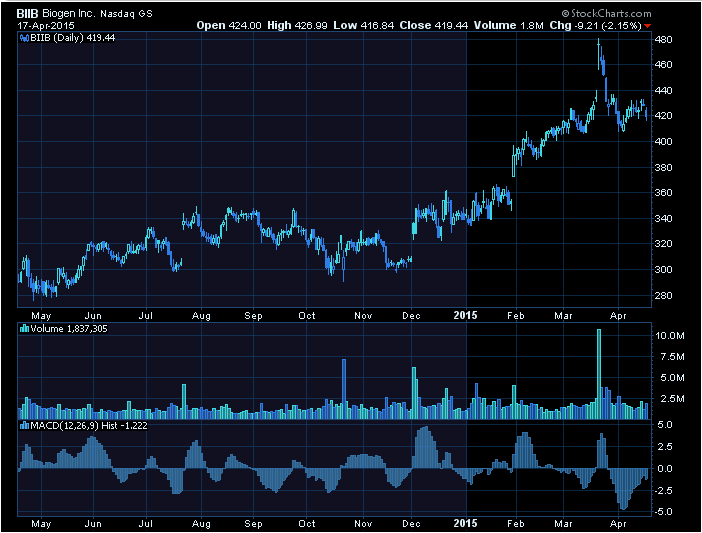Click the tallest volume bar above 10.0M
This screenshot has width=702, height=533.
pyautogui.click(x=599, y=374)
